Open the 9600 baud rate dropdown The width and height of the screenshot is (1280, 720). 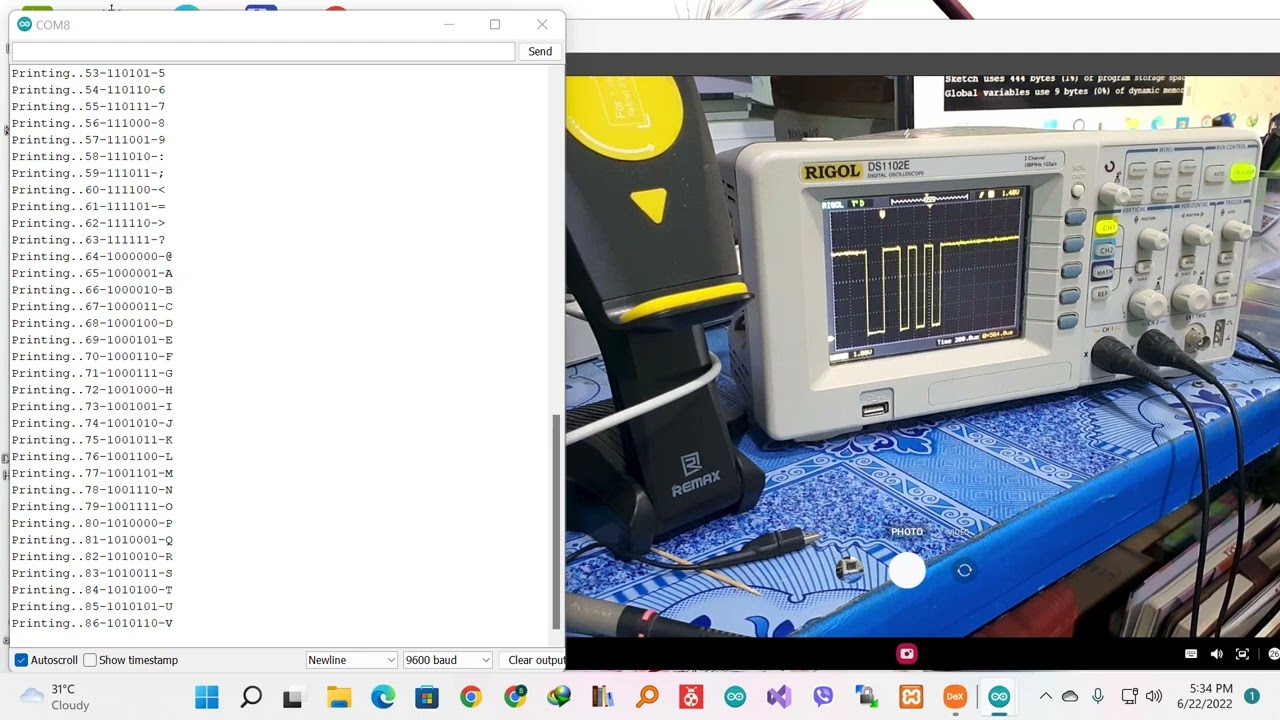click(447, 660)
